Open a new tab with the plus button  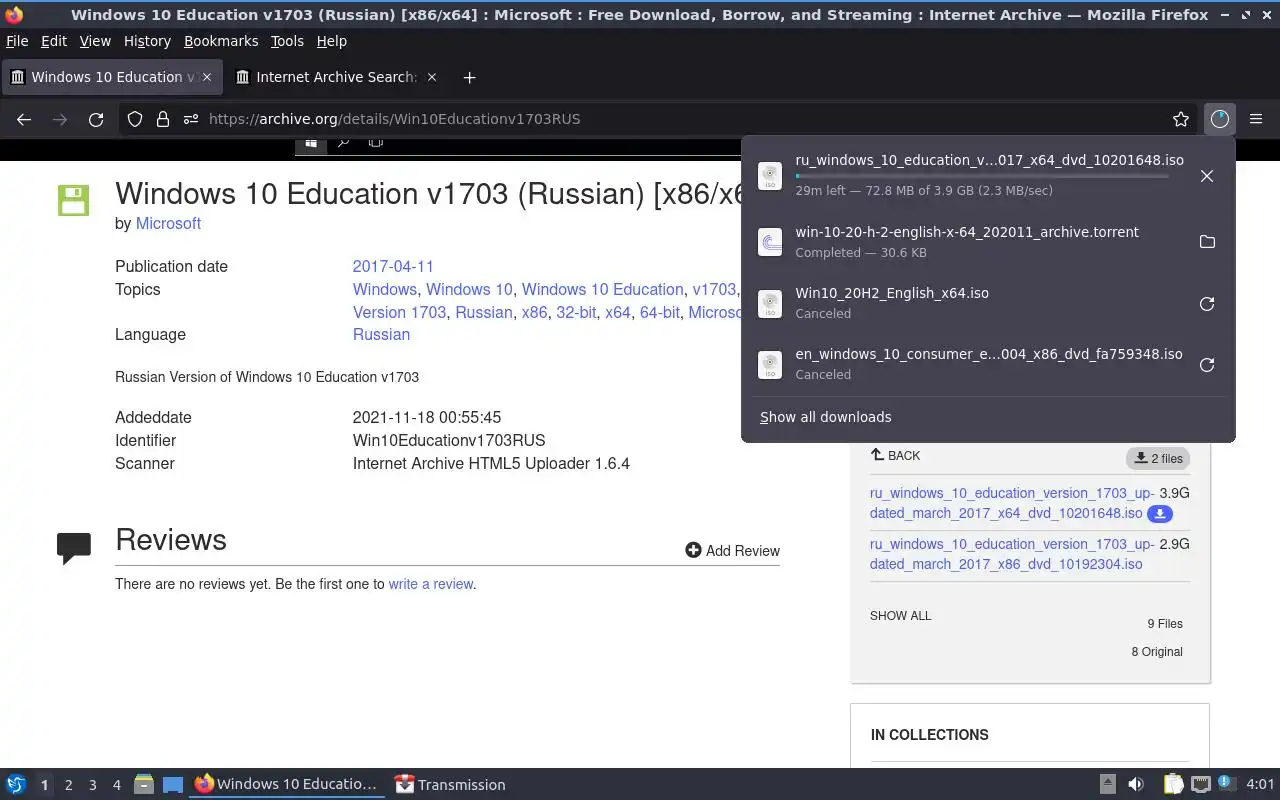tap(469, 77)
